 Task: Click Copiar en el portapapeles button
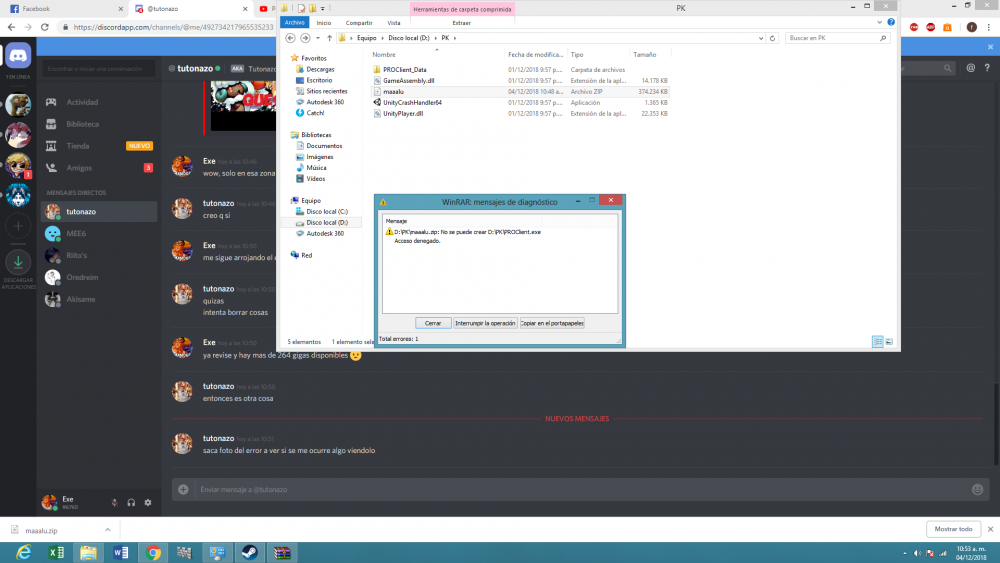tap(552, 323)
